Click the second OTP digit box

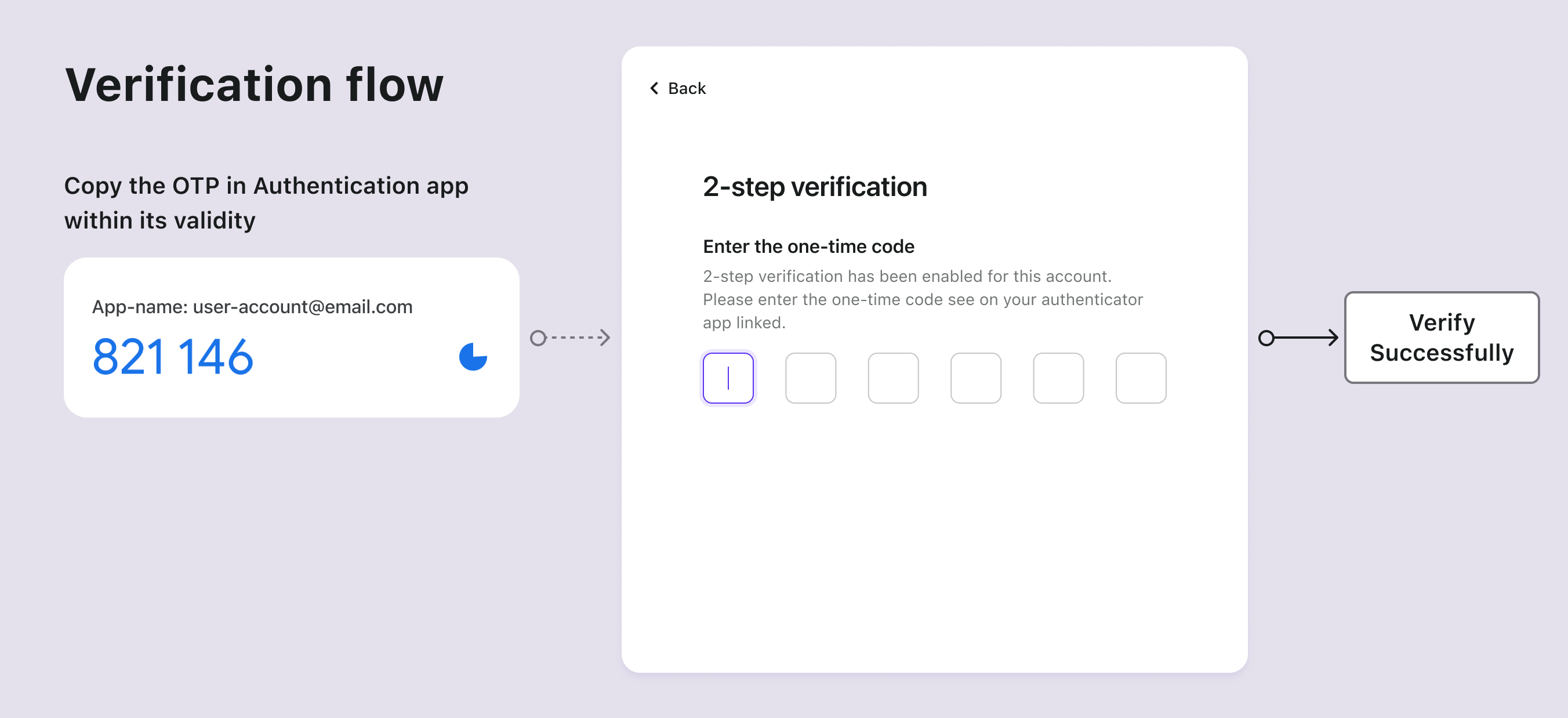(x=811, y=378)
